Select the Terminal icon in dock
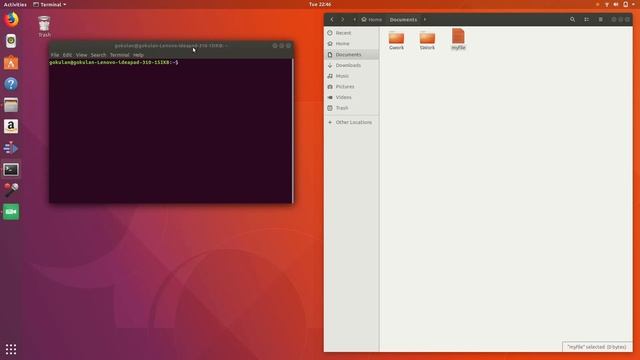The image size is (640, 360). tap(11, 169)
